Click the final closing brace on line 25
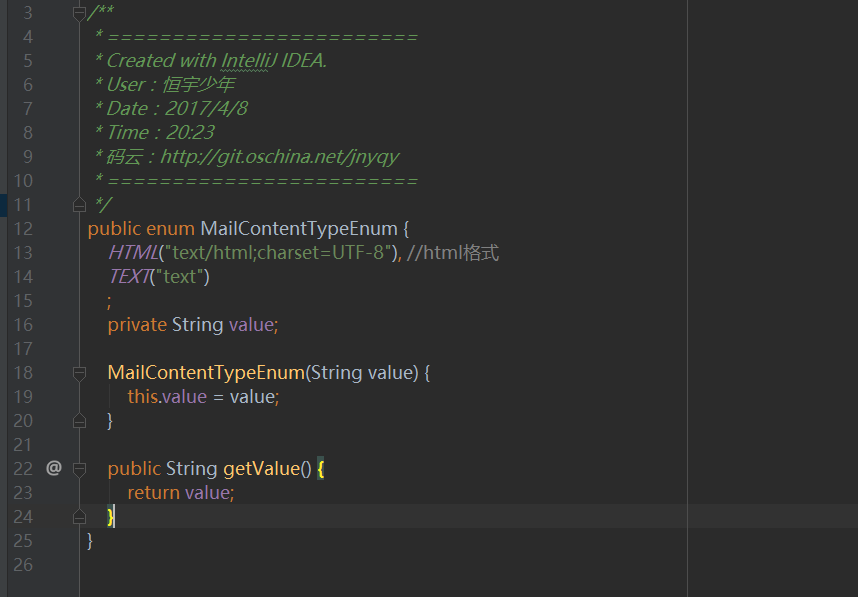Screen dimensions: 858x597 click(x=90, y=541)
